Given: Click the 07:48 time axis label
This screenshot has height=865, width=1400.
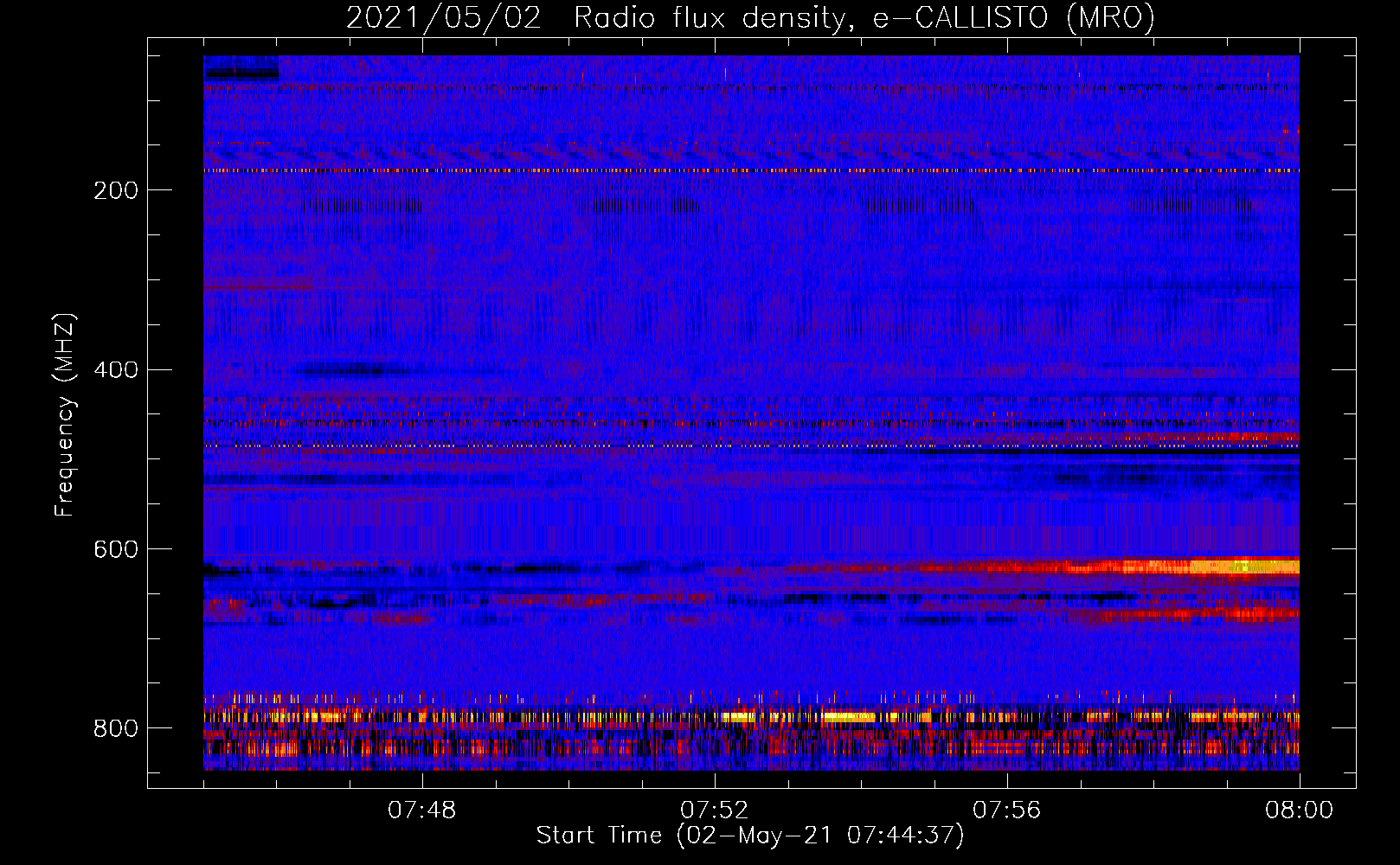Looking at the screenshot, I should [x=421, y=811].
